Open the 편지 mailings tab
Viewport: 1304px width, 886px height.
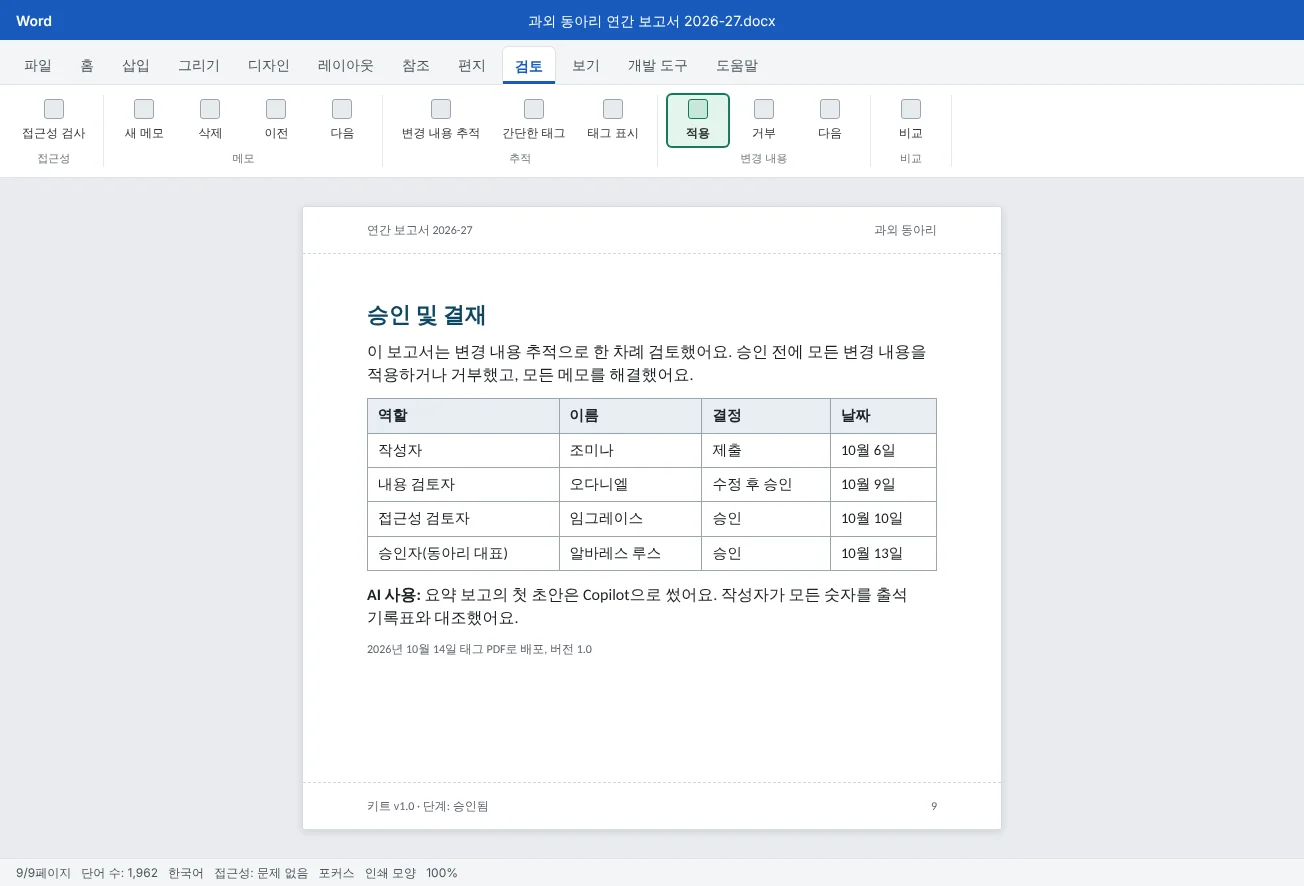(x=472, y=66)
